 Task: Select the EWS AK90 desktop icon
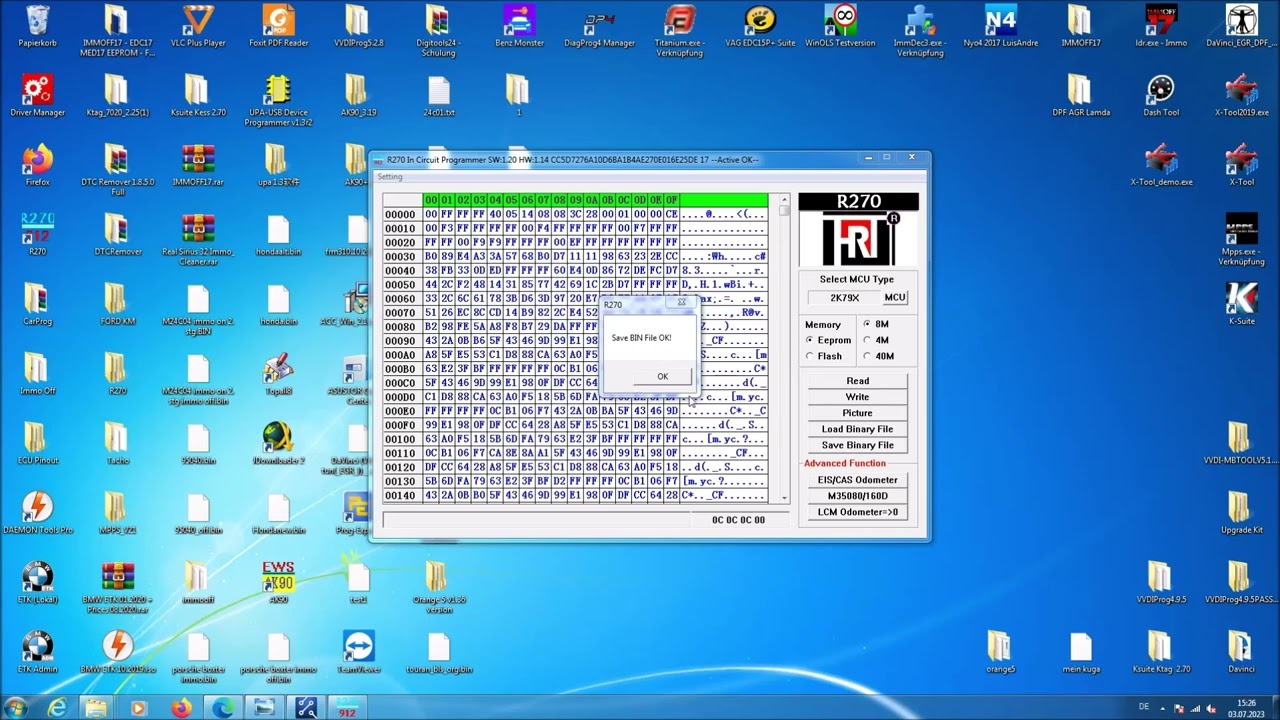pos(278,582)
